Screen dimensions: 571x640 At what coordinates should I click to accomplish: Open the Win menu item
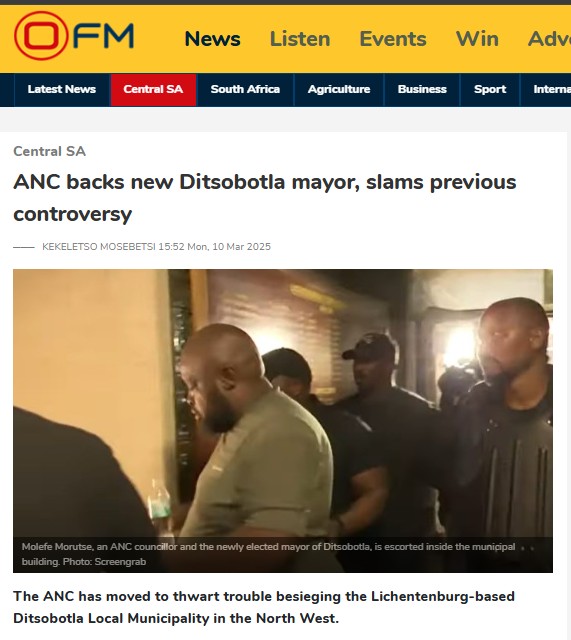coord(477,39)
